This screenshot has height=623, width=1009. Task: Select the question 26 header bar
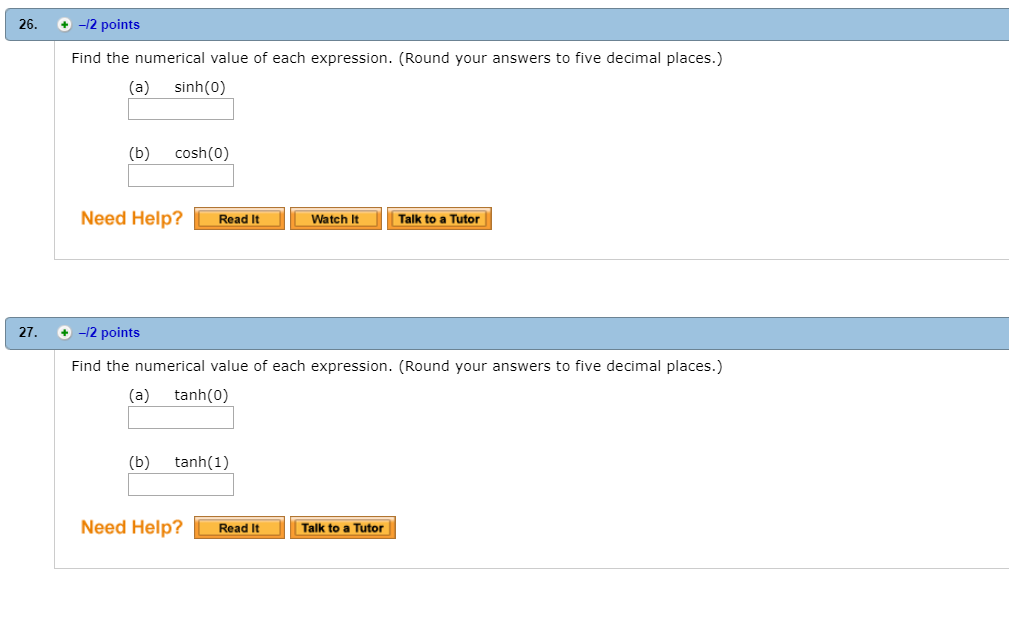pyautogui.click(x=600, y=24)
